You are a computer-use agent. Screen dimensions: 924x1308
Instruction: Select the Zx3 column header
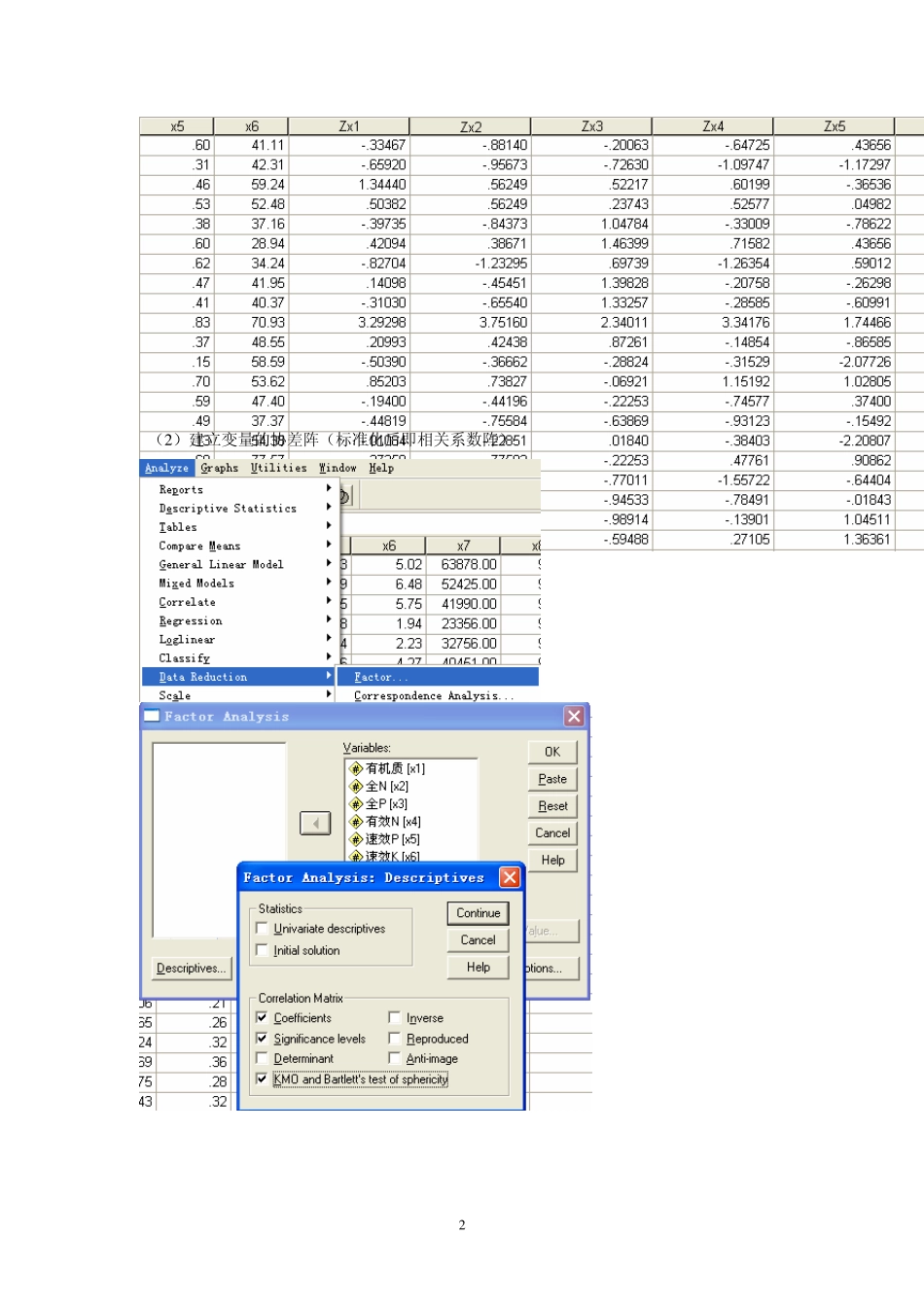(x=591, y=126)
